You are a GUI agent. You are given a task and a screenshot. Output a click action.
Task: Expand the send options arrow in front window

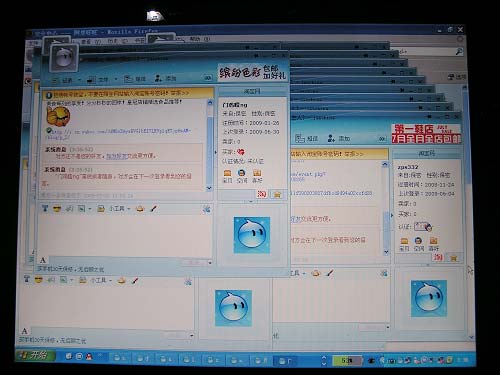point(210,263)
